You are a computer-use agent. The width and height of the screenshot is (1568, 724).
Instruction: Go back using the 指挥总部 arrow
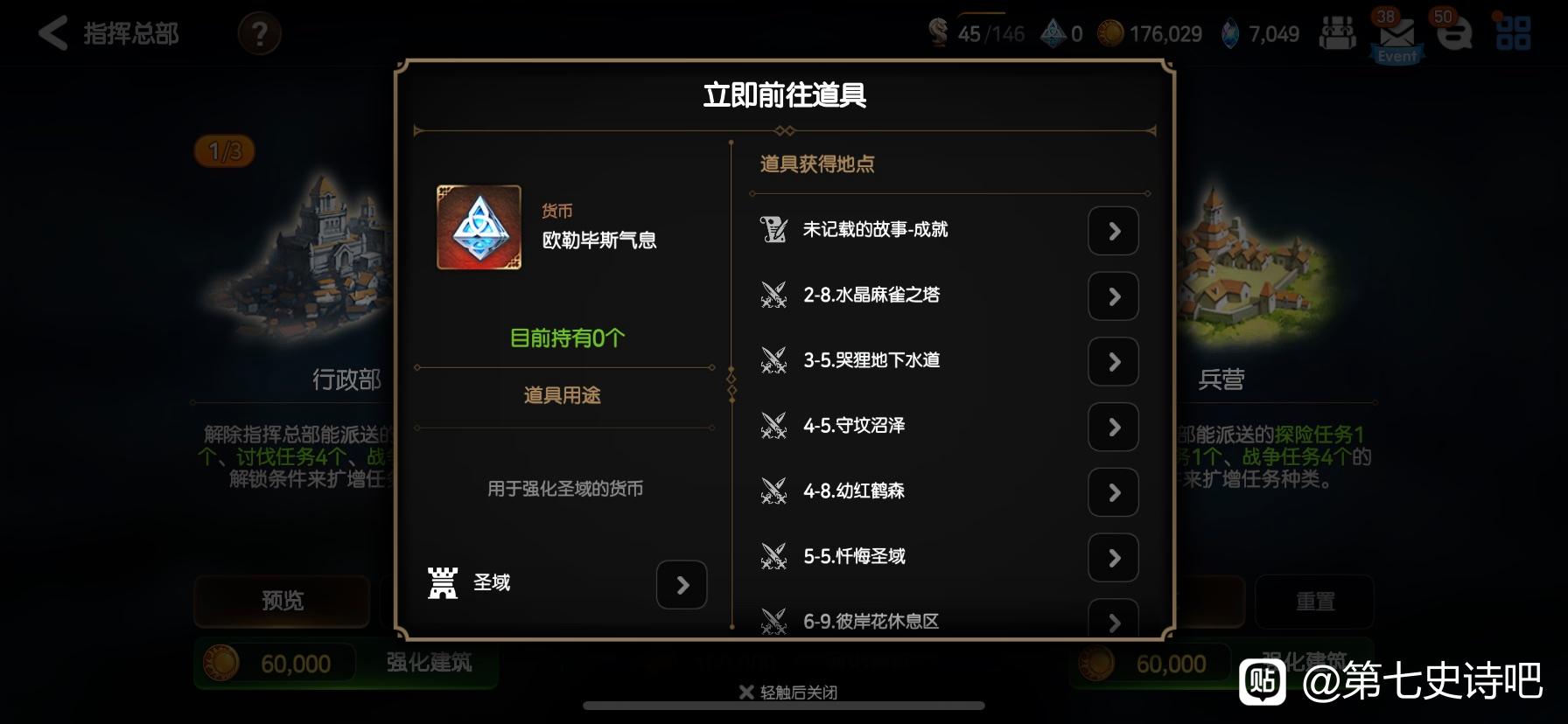[x=53, y=34]
